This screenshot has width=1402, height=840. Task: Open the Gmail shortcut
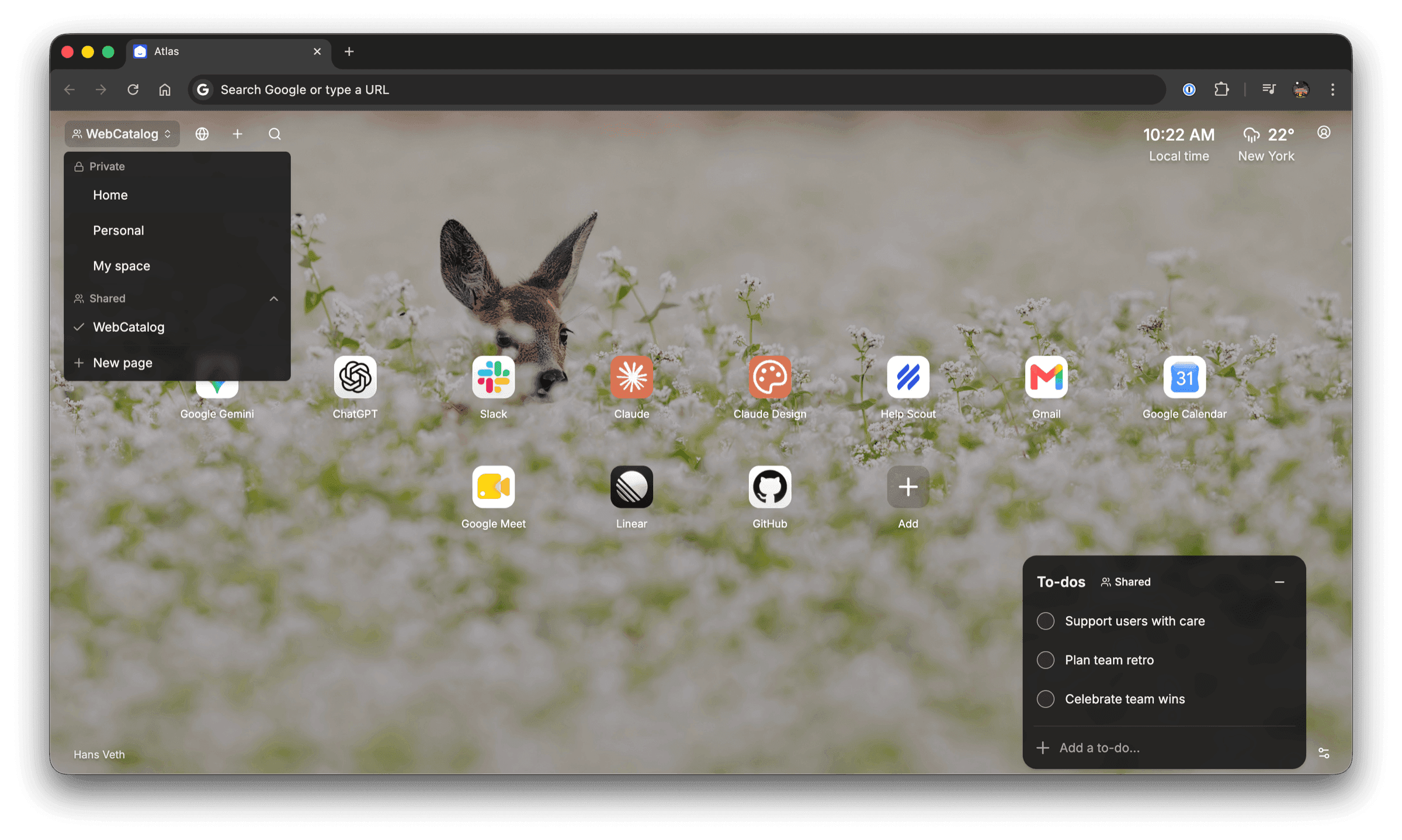(1046, 377)
